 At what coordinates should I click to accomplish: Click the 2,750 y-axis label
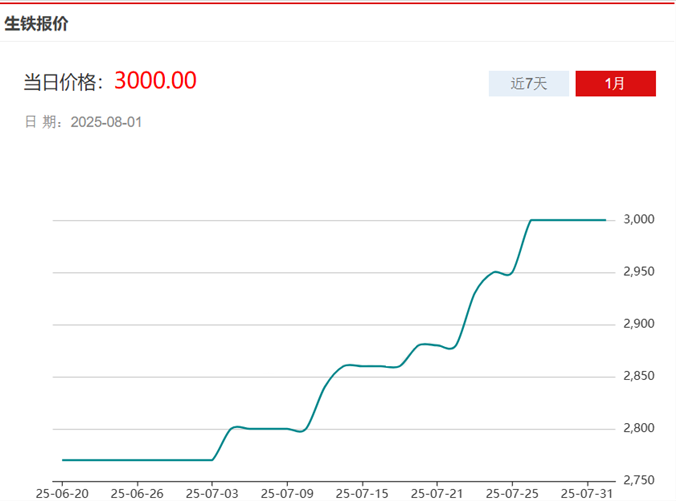(x=639, y=480)
